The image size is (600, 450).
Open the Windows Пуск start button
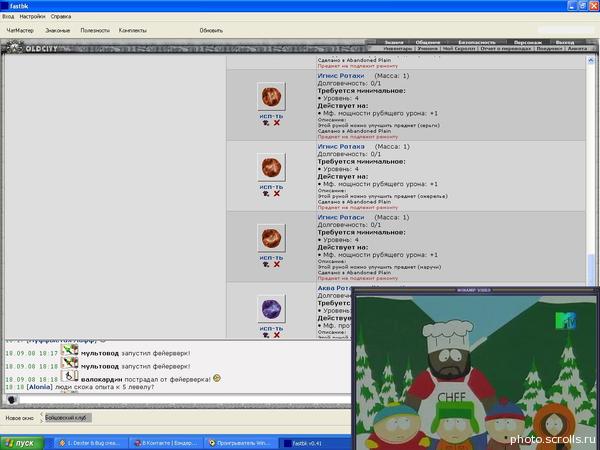coord(22,443)
